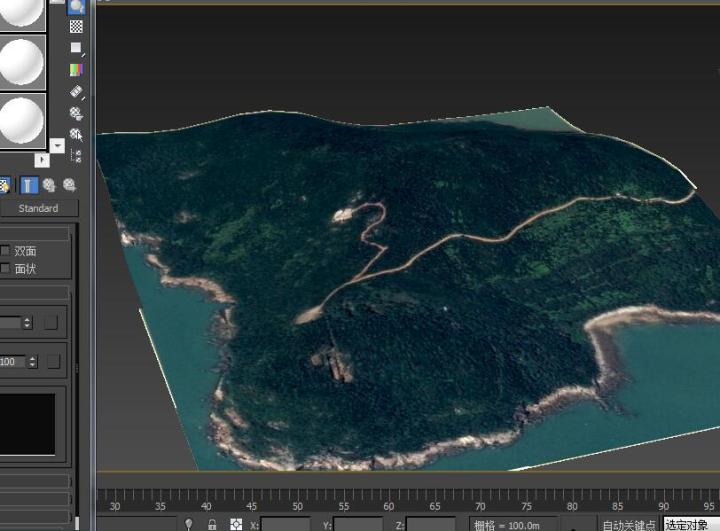This screenshot has height=531, width=720.
Task: Click the make preview filmstrip icon
Action: coord(76,92)
